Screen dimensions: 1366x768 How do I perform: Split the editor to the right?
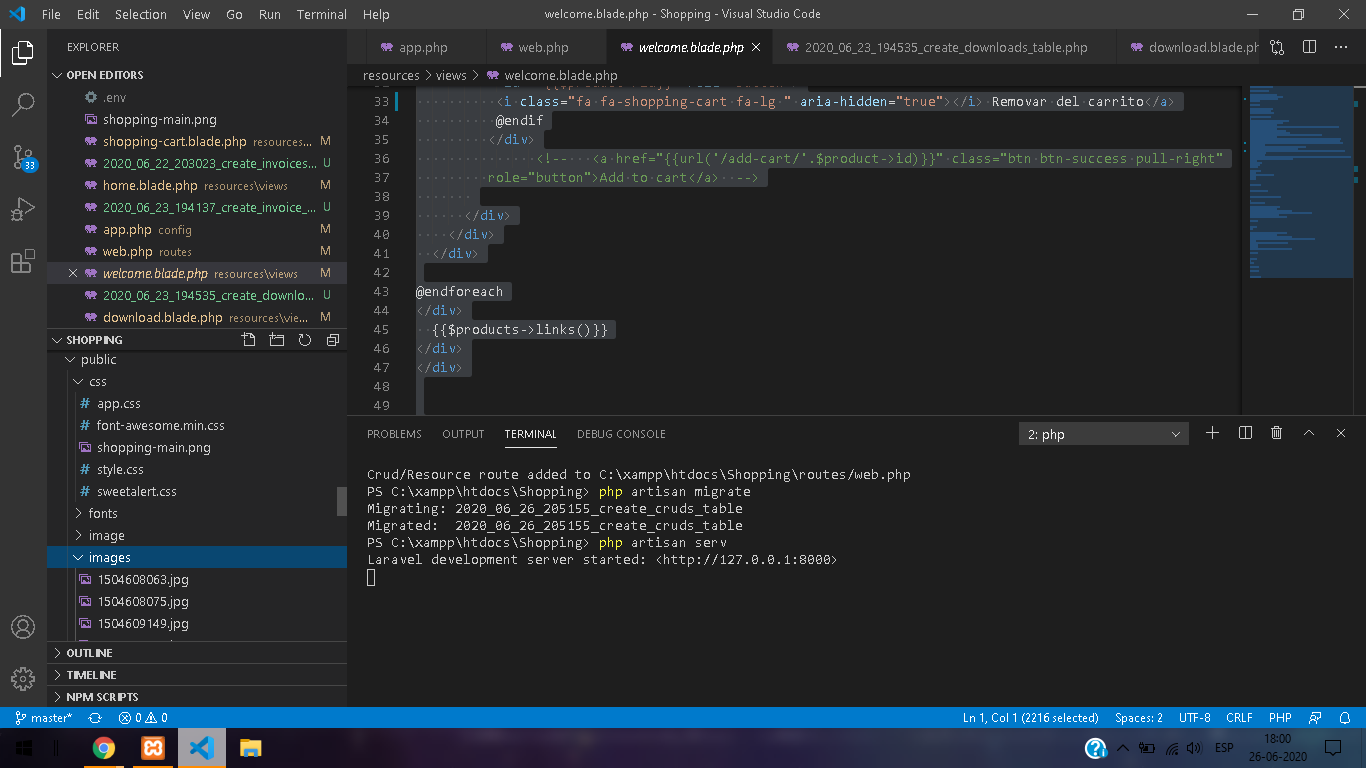(x=1309, y=47)
